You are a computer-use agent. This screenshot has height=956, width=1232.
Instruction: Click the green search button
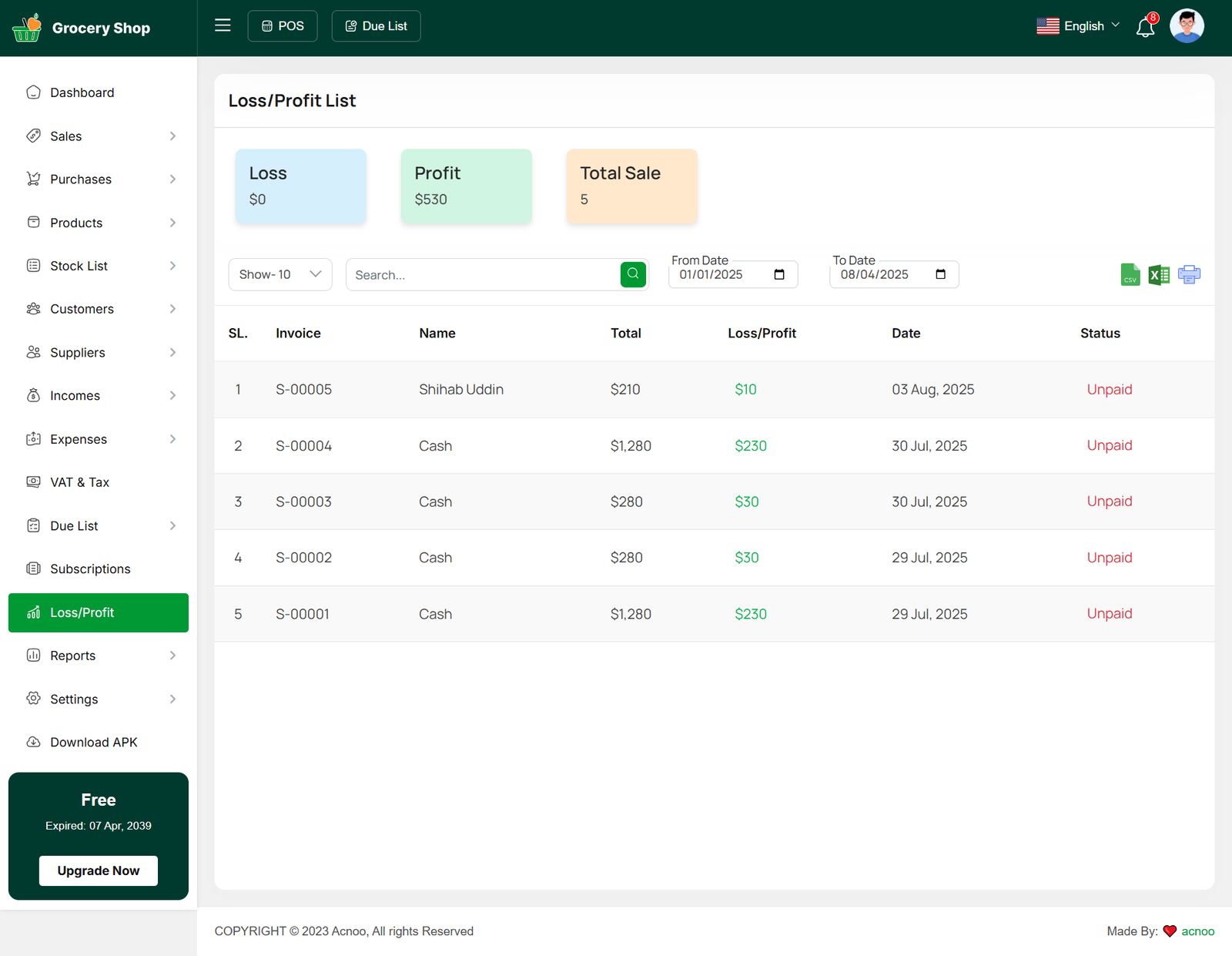click(x=633, y=273)
